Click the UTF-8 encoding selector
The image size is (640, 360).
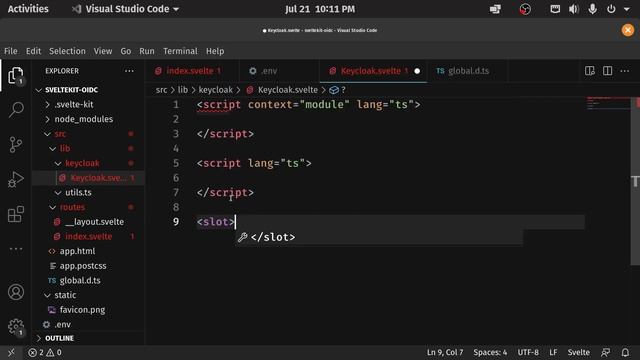(528, 353)
